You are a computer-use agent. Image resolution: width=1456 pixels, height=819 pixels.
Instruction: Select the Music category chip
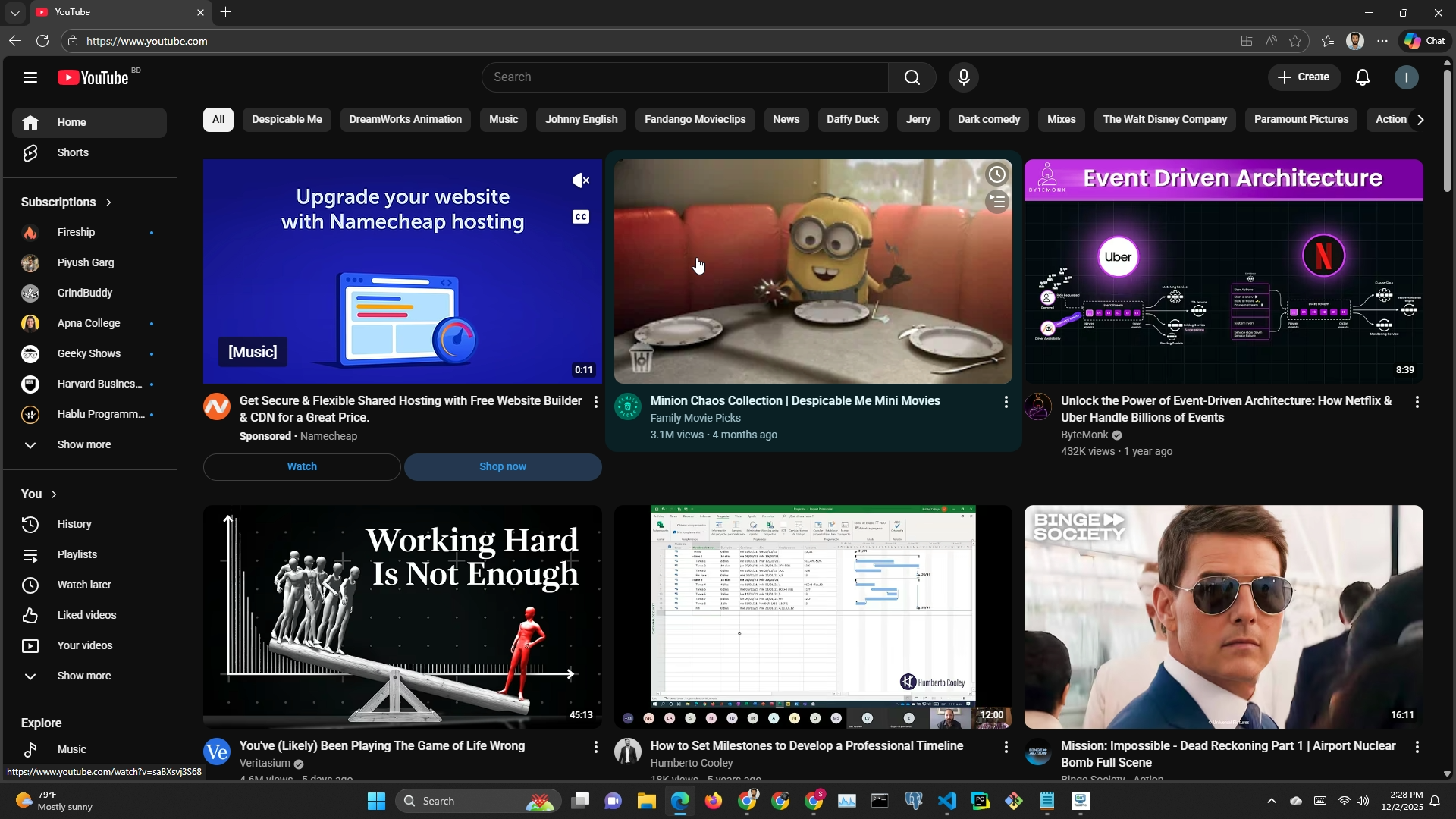click(x=504, y=120)
